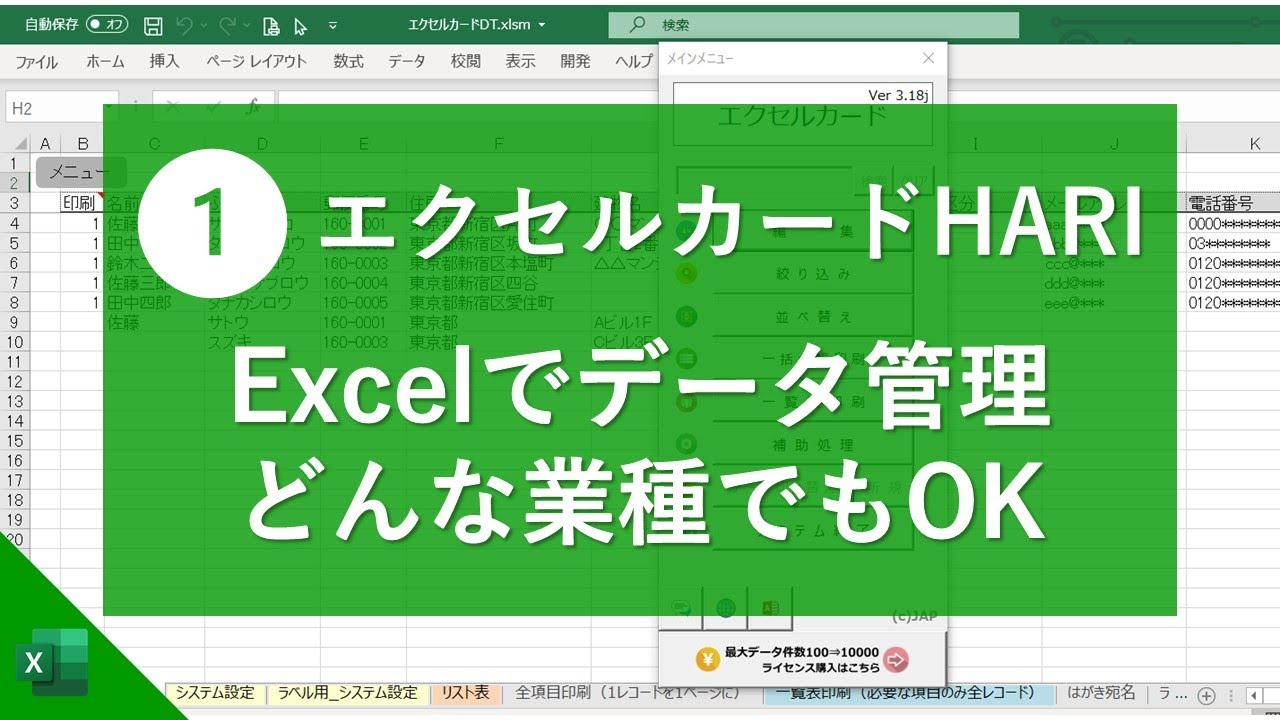Select row 1 header
This screenshot has width=1280, height=720.
coord(15,163)
